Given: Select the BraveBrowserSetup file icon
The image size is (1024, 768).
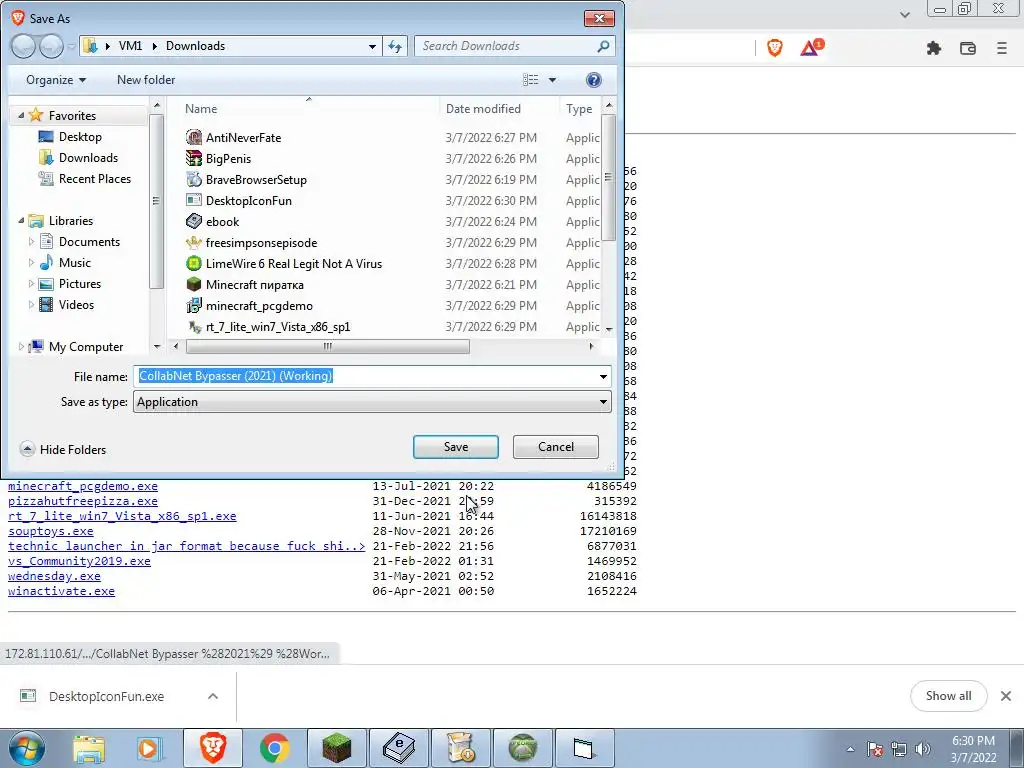Looking at the screenshot, I should point(194,180).
